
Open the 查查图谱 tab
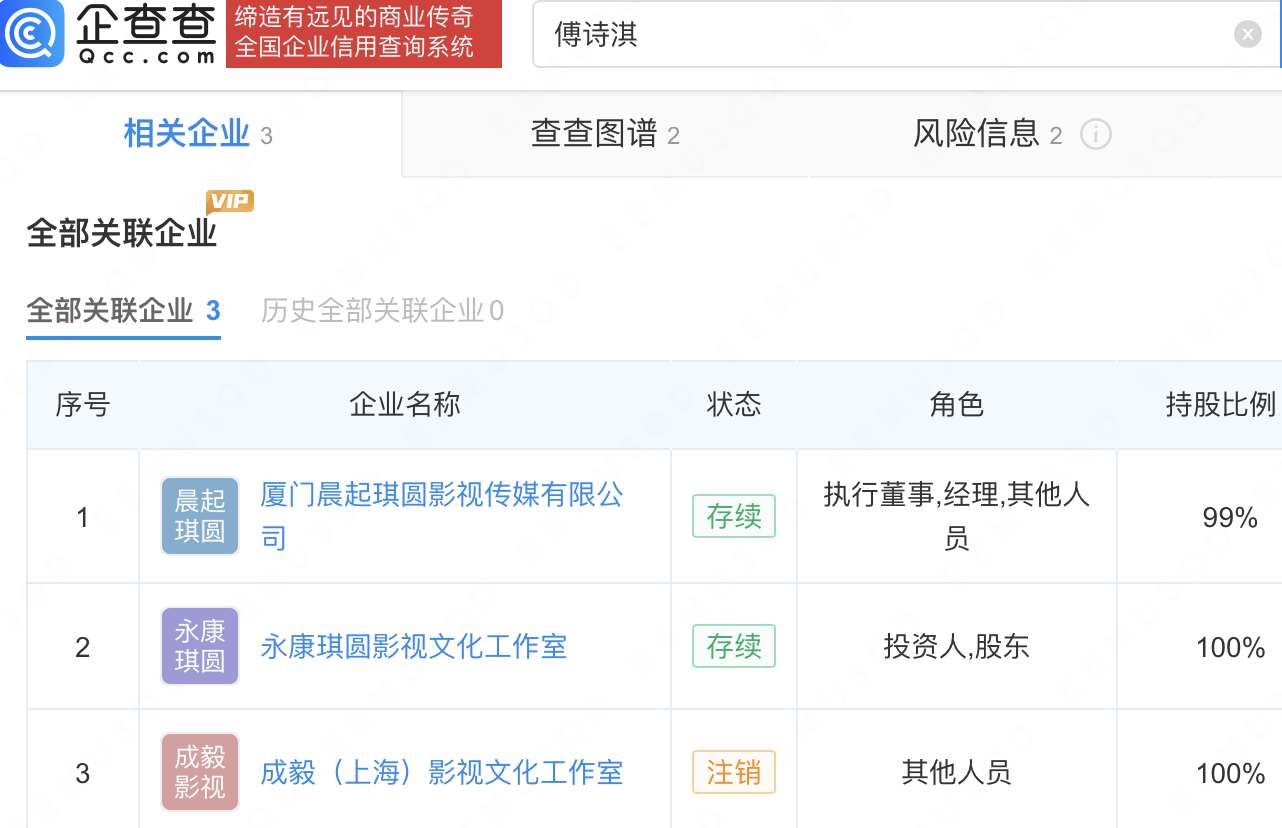coord(604,134)
